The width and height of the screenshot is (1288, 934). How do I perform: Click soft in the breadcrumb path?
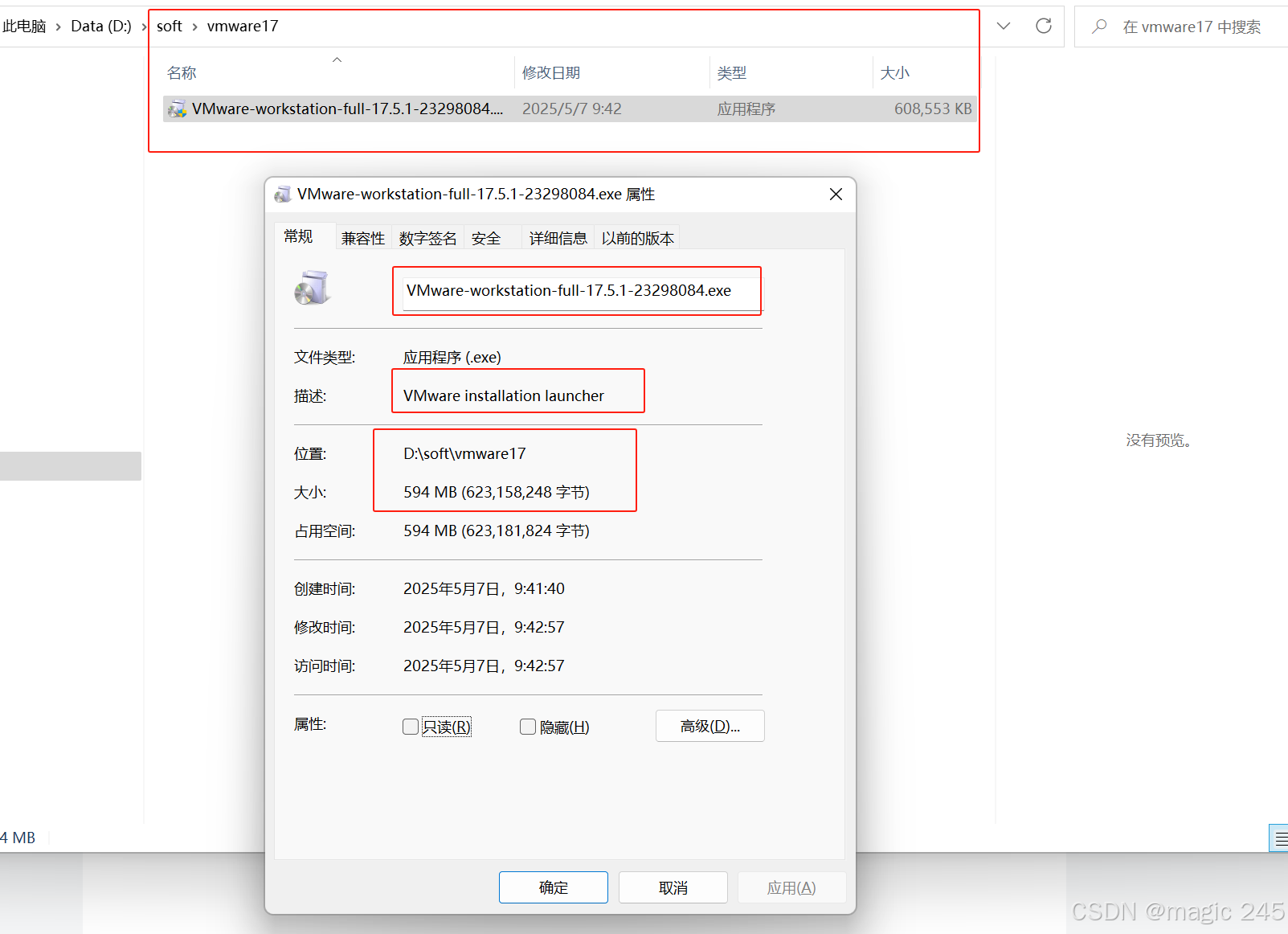click(170, 27)
